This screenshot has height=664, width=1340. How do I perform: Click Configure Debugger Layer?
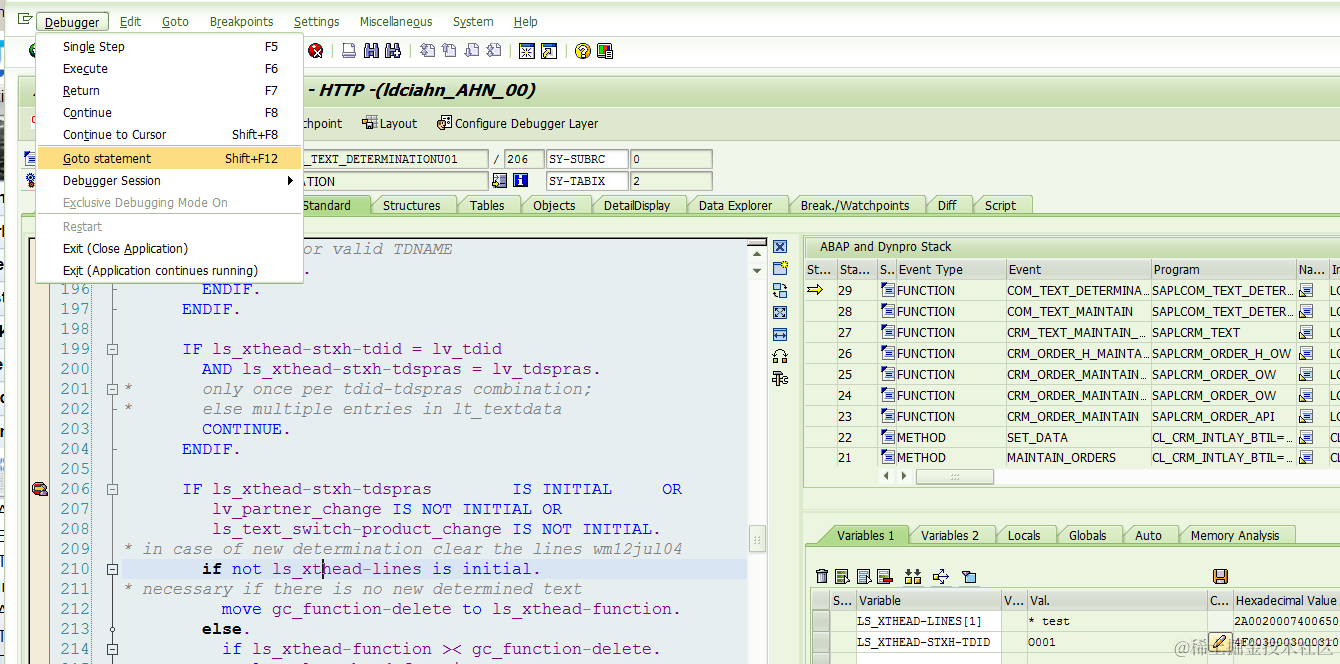coord(518,123)
